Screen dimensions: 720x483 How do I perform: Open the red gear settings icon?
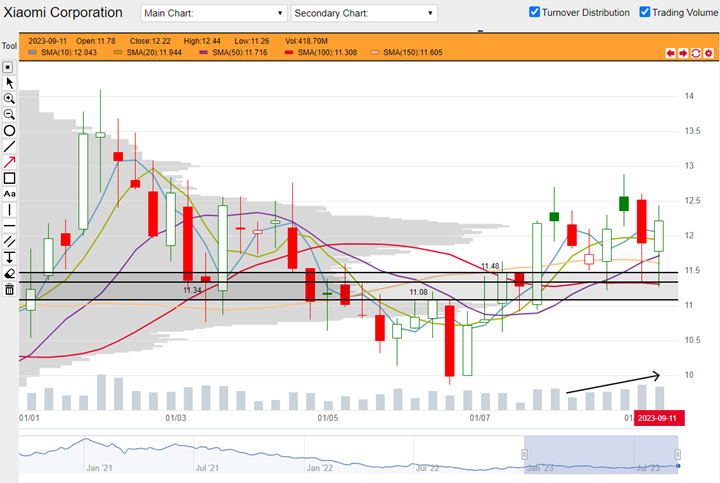coord(709,53)
